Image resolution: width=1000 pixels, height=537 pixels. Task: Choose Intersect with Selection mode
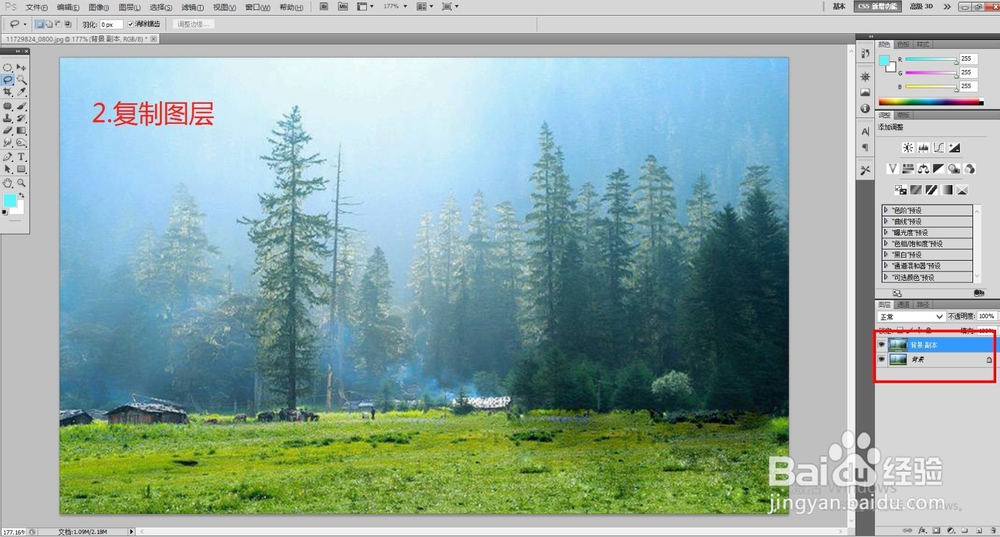pos(68,24)
